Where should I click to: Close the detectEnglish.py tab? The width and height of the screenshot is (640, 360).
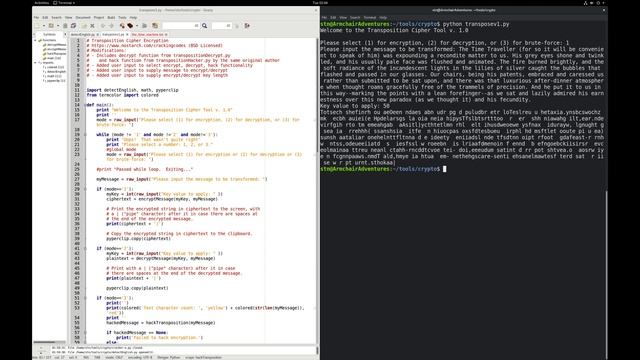click(98, 35)
